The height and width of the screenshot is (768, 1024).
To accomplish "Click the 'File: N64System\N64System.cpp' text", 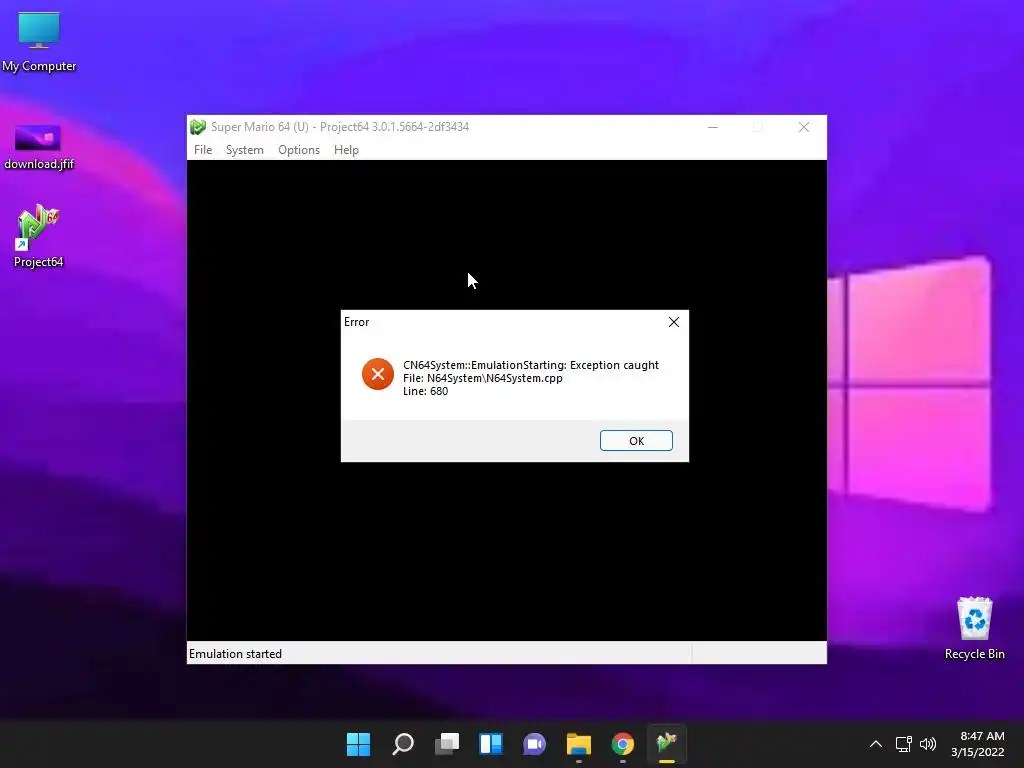I will 483,378.
